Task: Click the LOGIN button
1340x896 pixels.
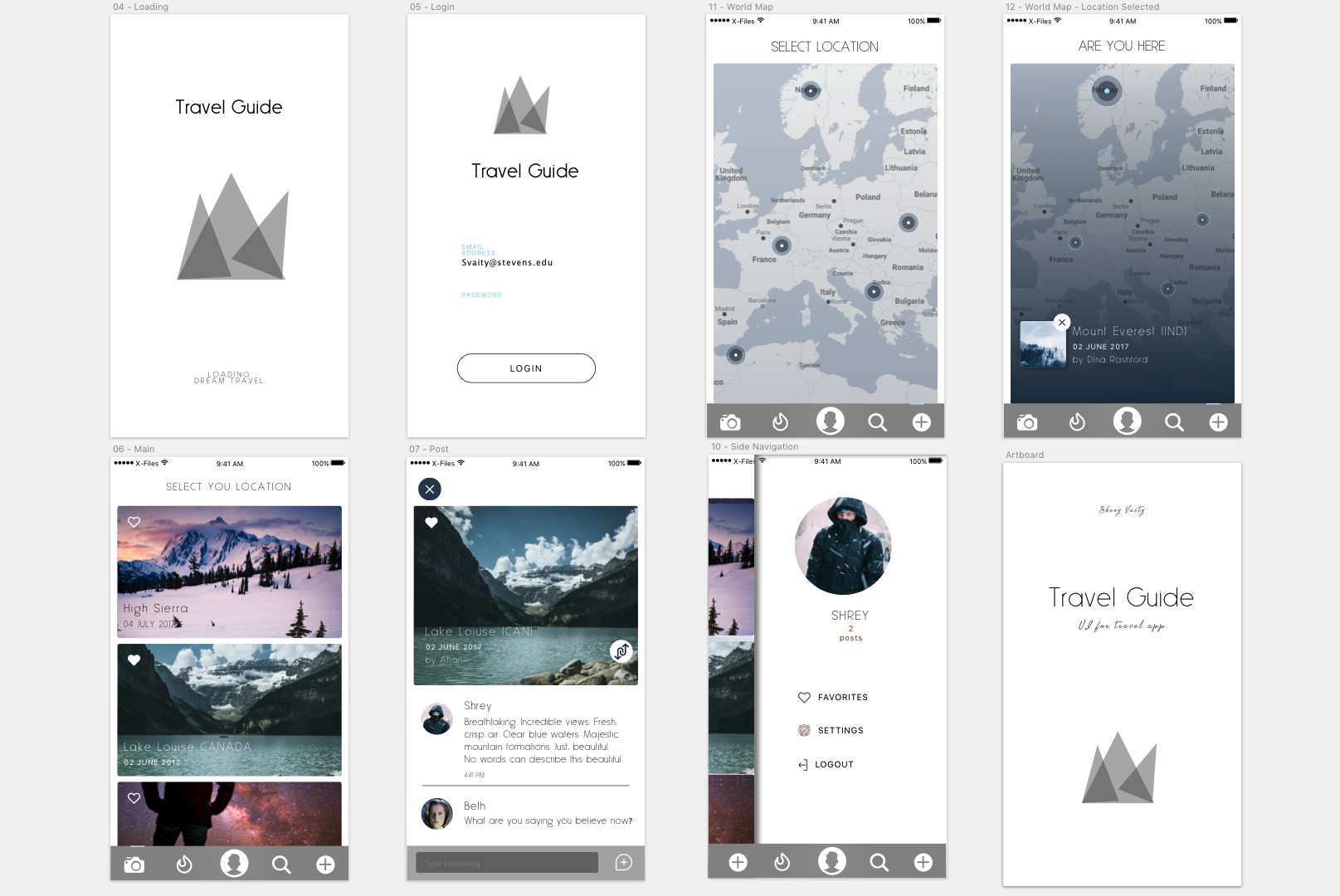Action: pos(526,368)
